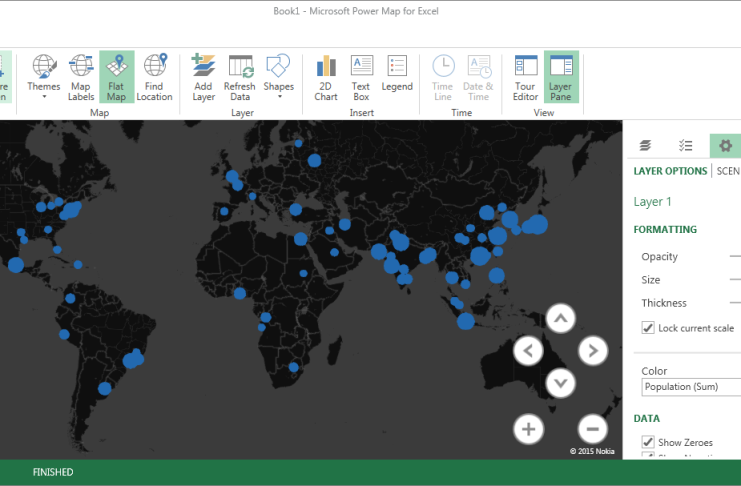Open Find Location tool
The height and width of the screenshot is (486, 741).
(155, 77)
